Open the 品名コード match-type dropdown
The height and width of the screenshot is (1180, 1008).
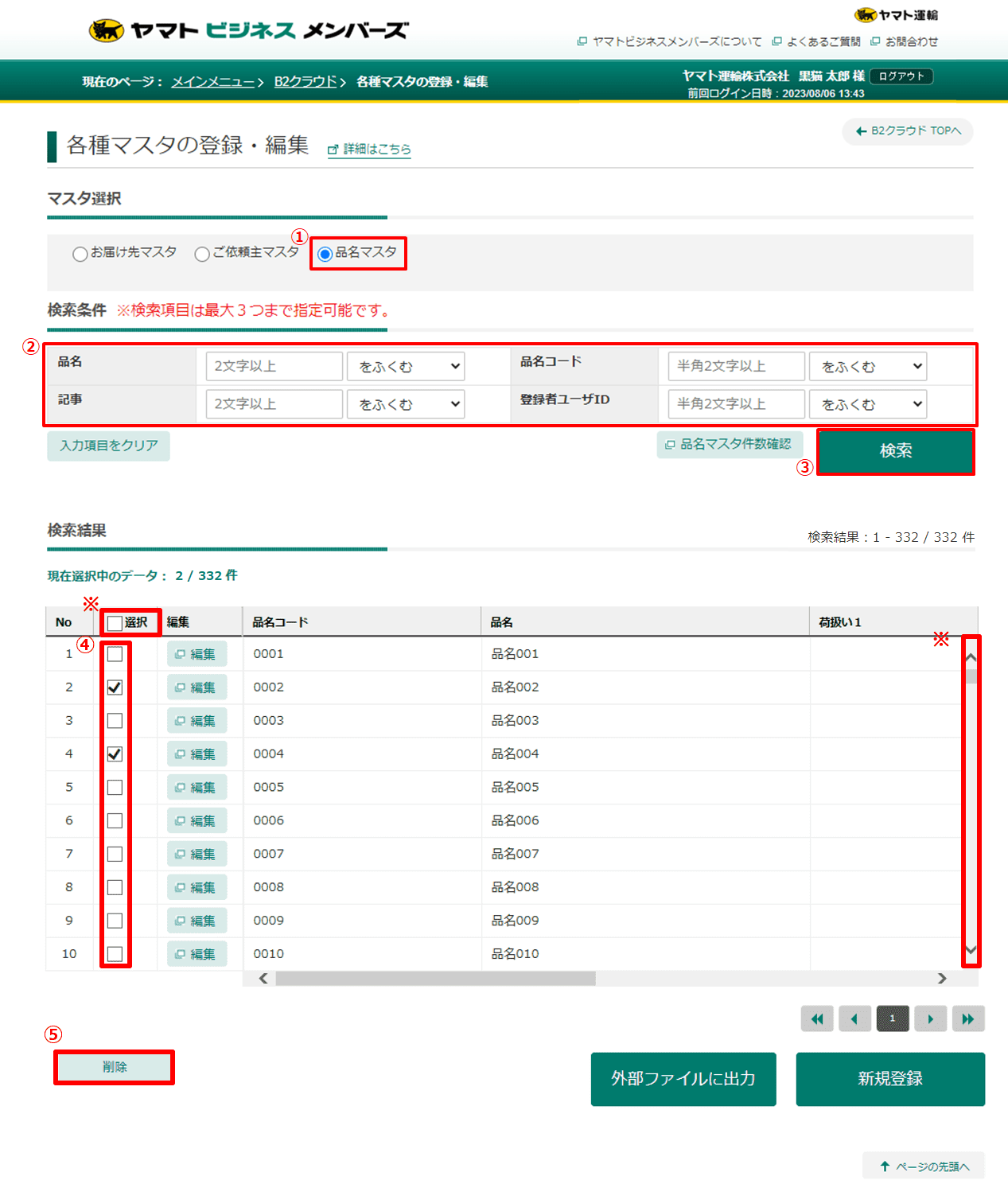point(868,367)
